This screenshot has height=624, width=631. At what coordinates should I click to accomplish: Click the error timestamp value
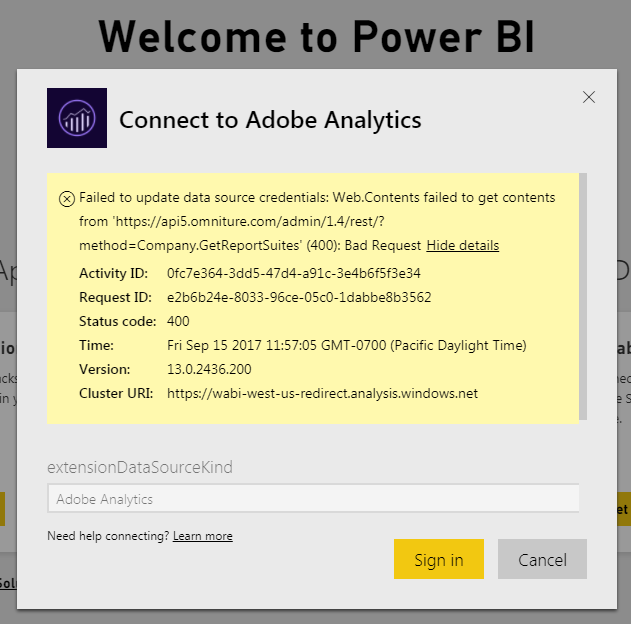coord(346,345)
